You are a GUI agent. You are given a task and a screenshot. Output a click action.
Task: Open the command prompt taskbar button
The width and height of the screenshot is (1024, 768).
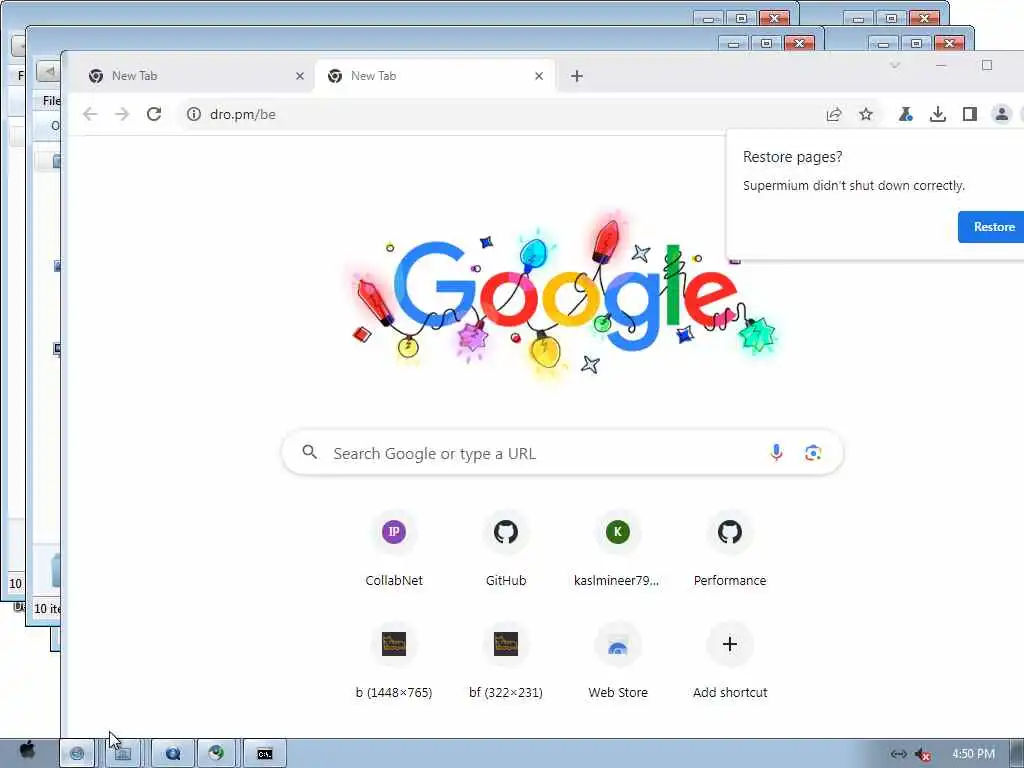tap(264, 754)
